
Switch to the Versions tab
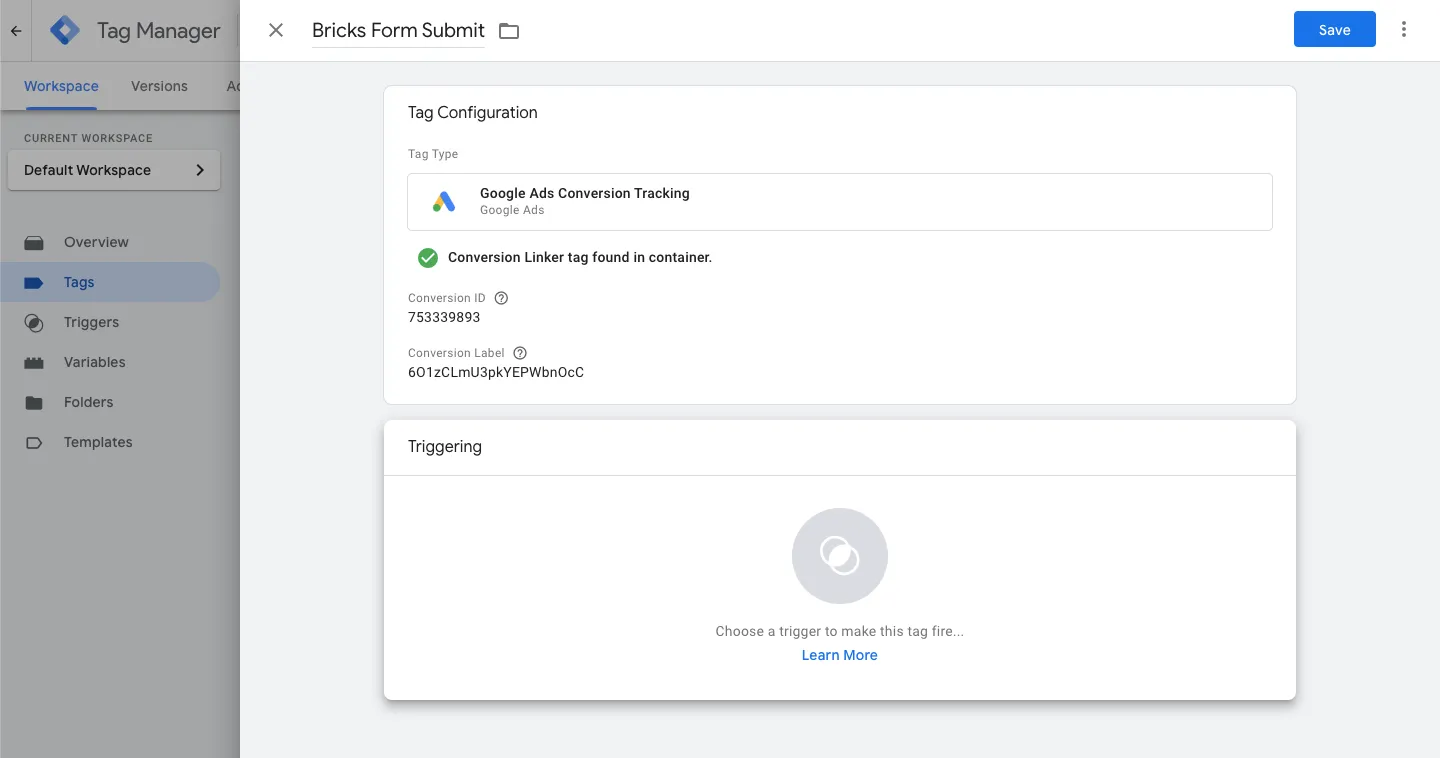[158, 86]
